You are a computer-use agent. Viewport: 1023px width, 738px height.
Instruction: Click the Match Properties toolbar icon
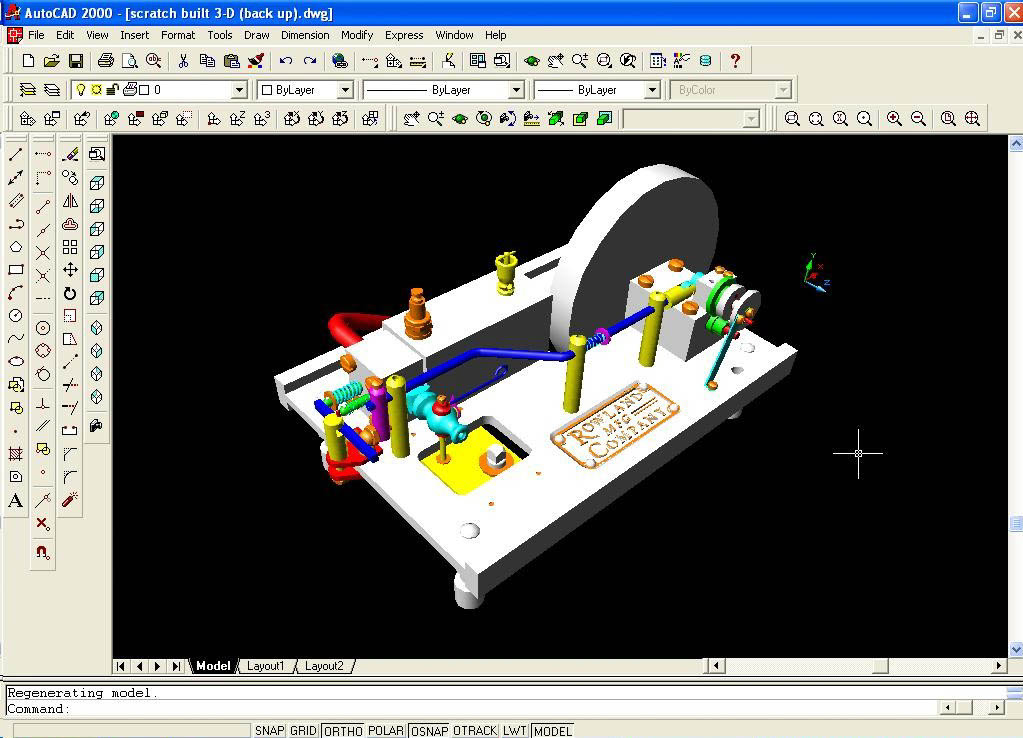pos(257,61)
